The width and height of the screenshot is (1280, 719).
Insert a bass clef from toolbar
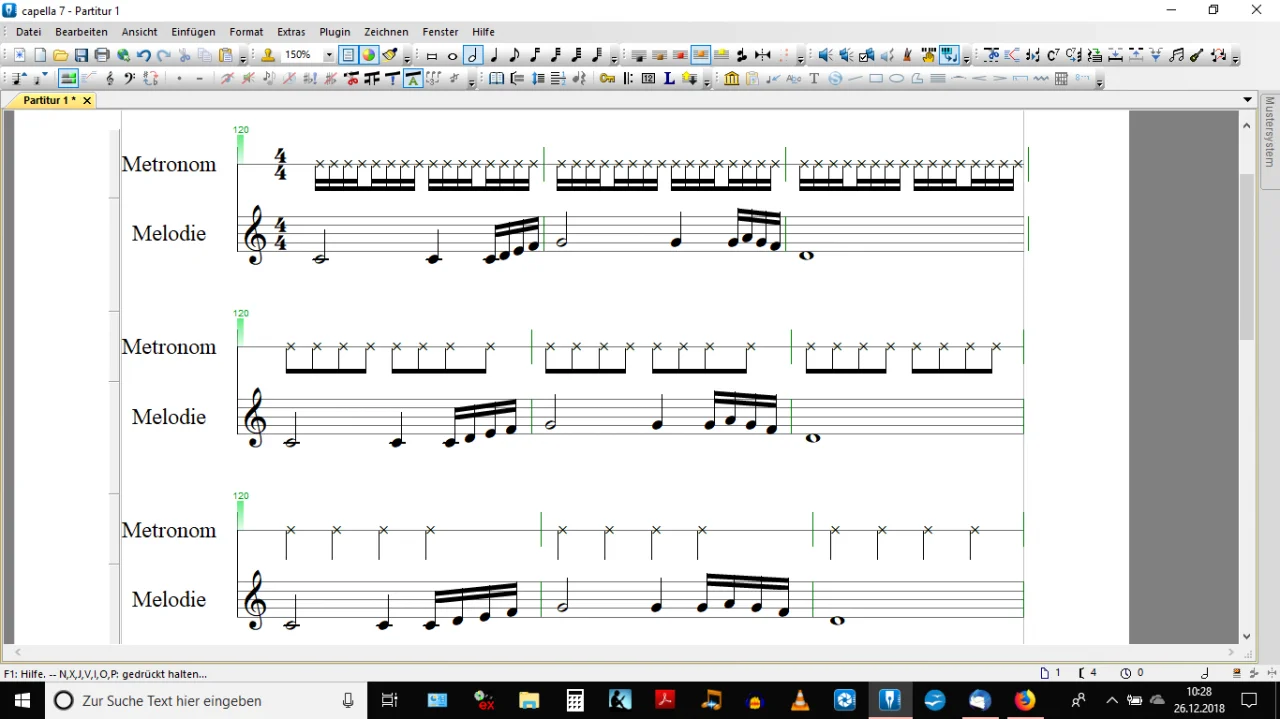pos(129,79)
